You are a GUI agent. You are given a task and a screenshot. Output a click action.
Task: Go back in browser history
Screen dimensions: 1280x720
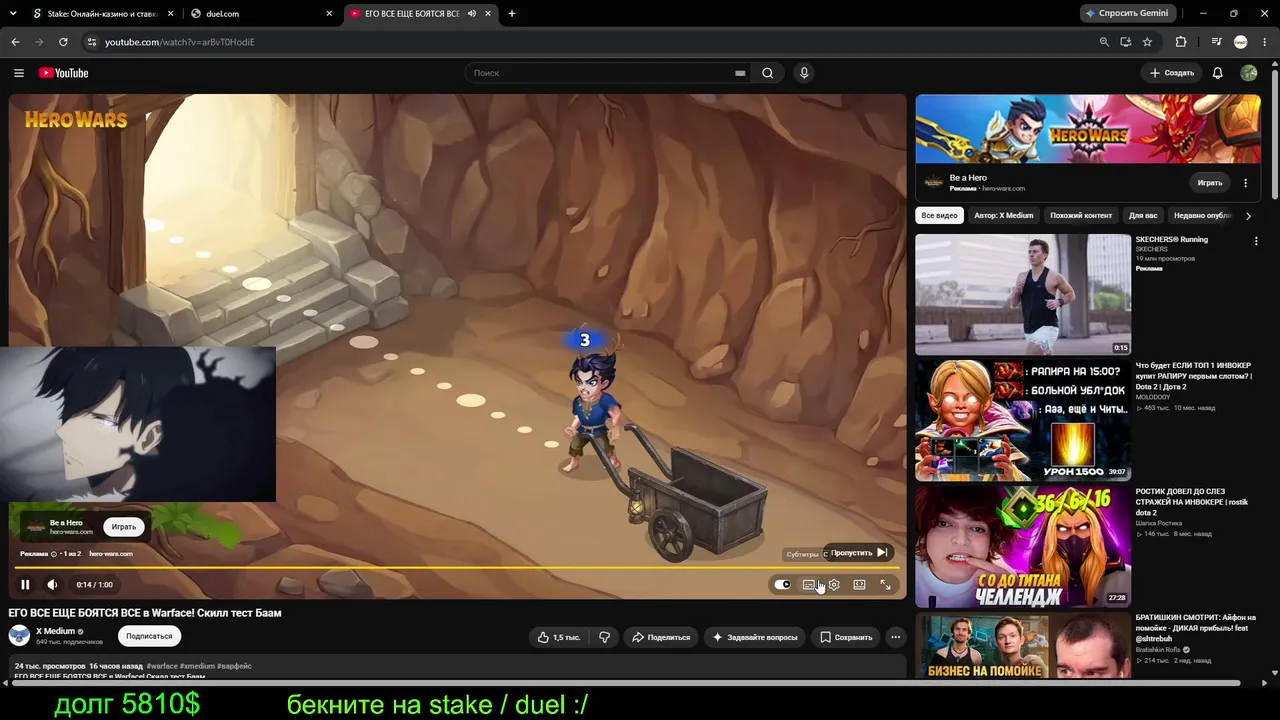click(15, 42)
